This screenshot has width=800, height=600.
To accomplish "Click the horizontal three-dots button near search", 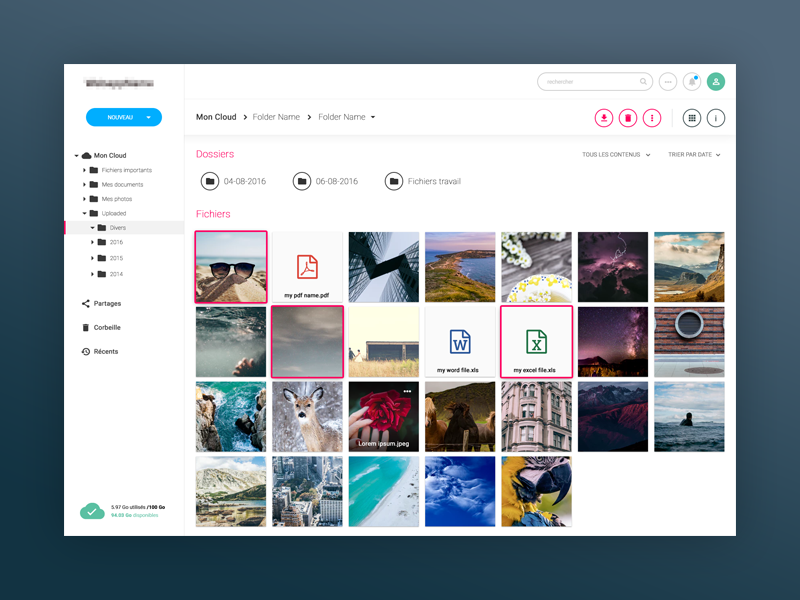I will point(668,82).
